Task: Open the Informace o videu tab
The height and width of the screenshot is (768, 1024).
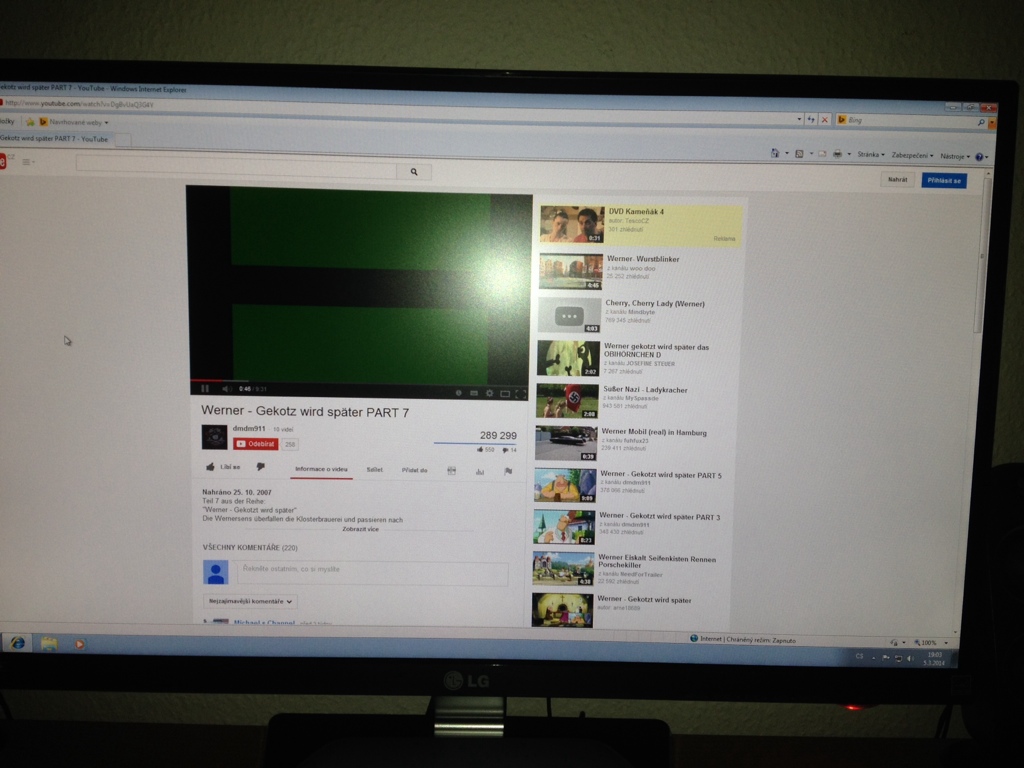Action: (x=321, y=469)
